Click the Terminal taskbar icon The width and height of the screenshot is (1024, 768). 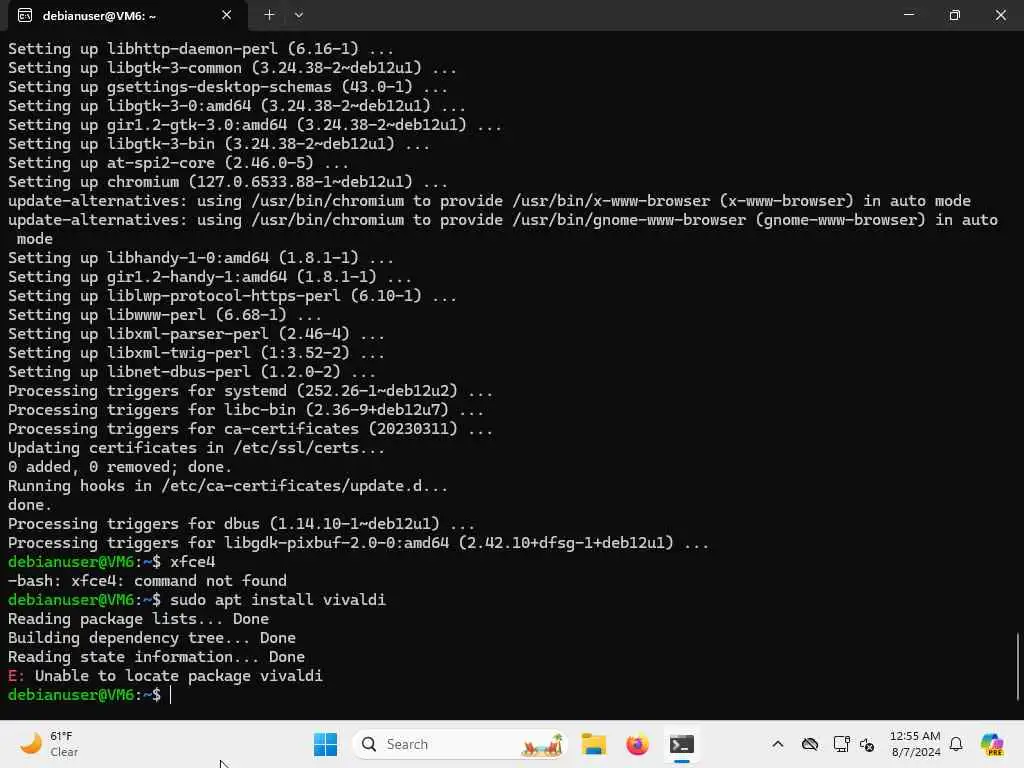tap(681, 744)
